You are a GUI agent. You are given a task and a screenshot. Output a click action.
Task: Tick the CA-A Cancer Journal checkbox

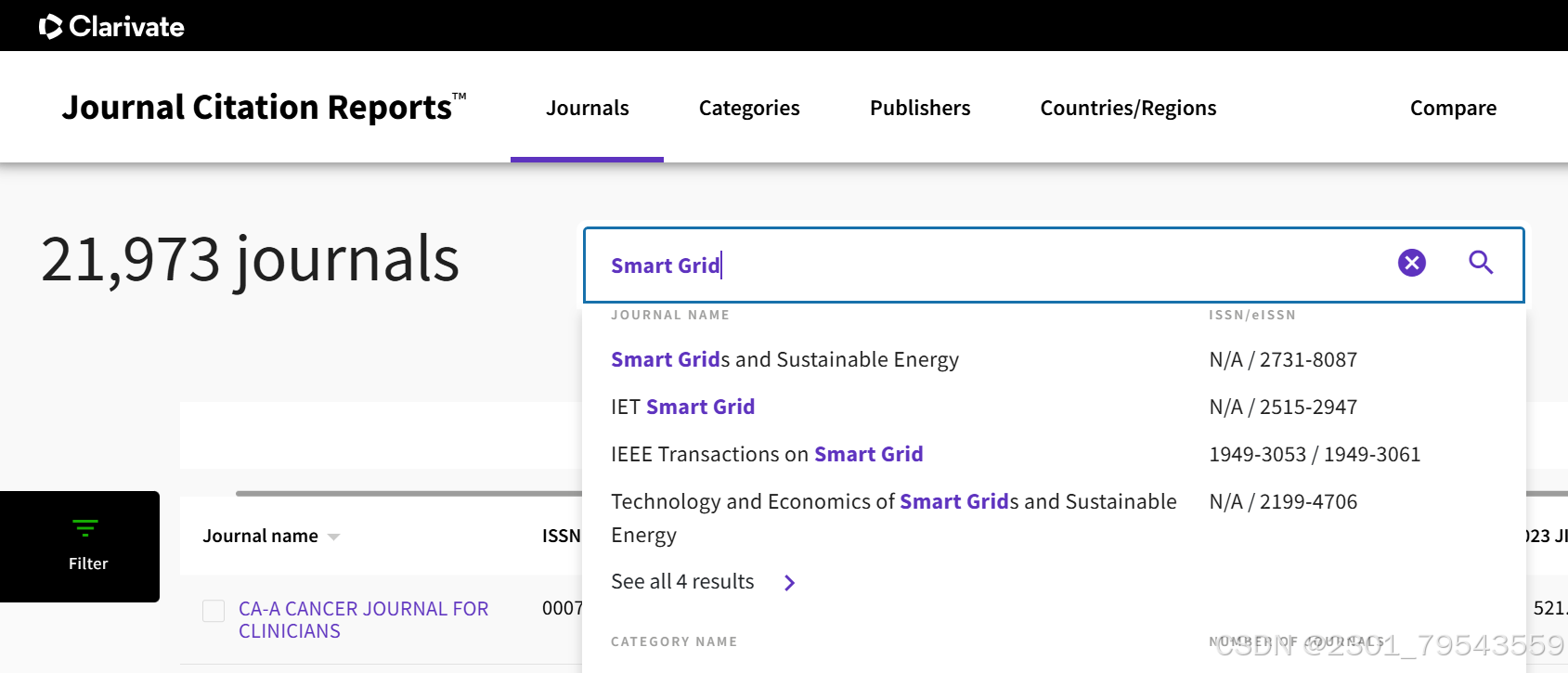pyautogui.click(x=214, y=611)
